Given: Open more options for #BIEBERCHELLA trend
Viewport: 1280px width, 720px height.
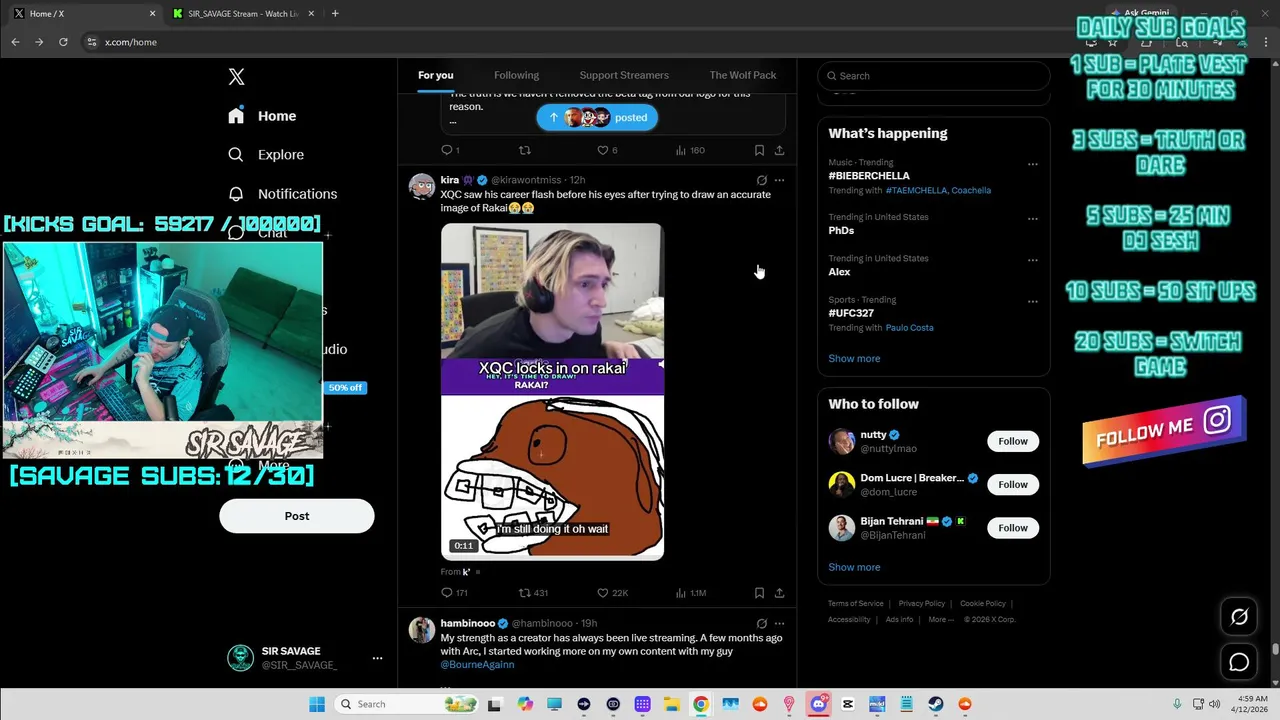Looking at the screenshot, I should pos(1033,164).
